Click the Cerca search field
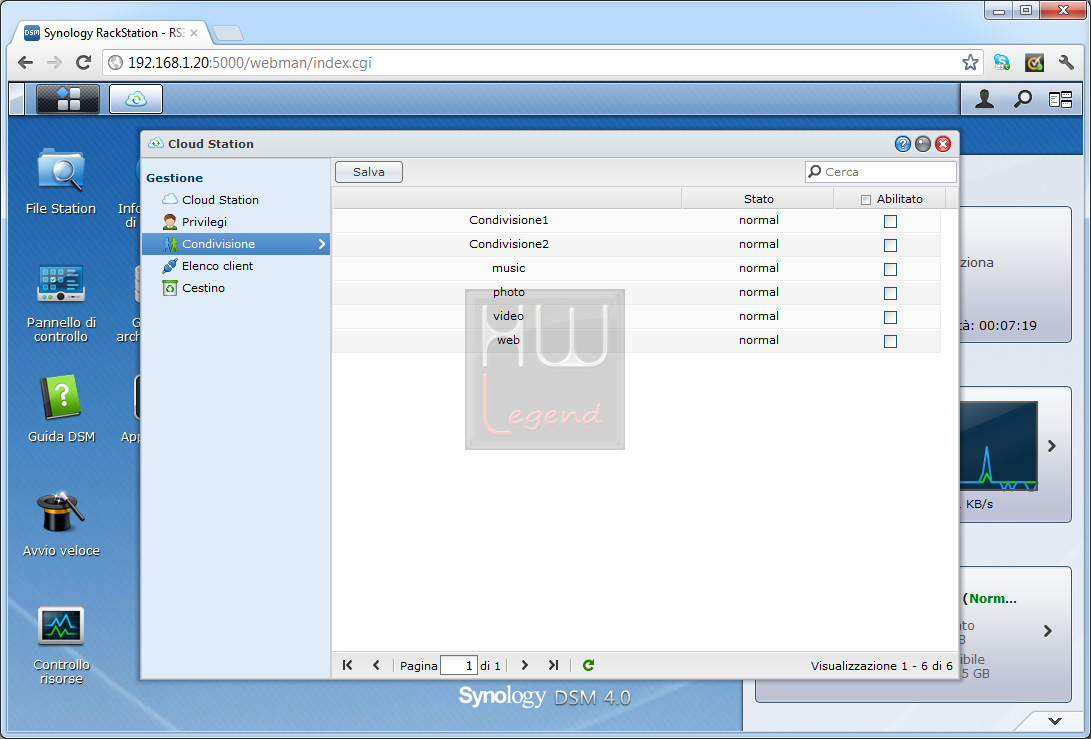The image size is (1091, 739). (881, 172)
